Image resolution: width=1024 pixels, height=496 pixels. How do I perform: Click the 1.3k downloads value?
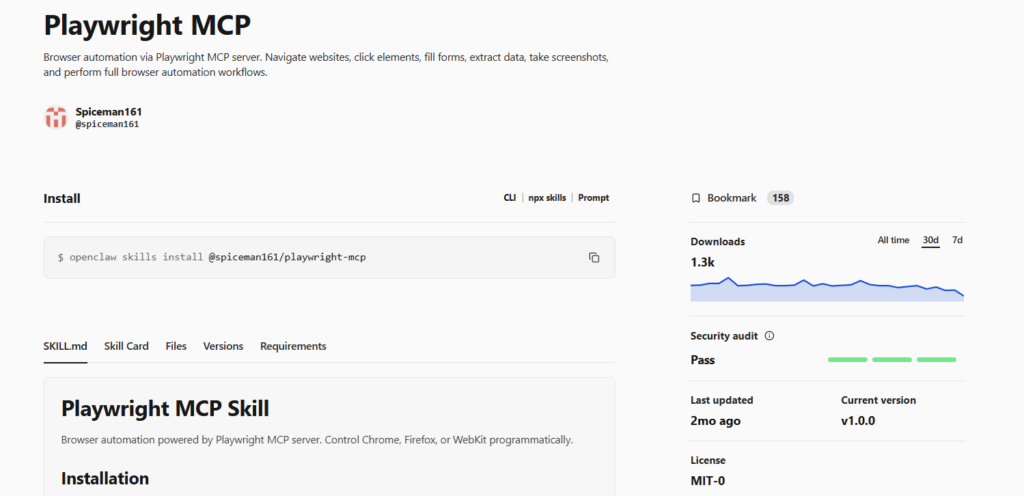pos(703,262)
